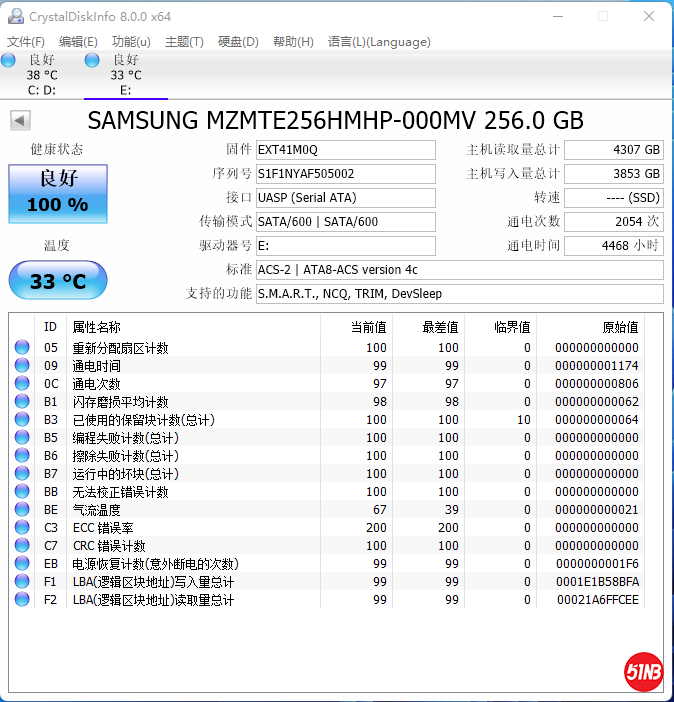The image size is (674, 702).
Task: Click the 固件 firmware field EXT41M0Q
Action: tap(345, 150)
